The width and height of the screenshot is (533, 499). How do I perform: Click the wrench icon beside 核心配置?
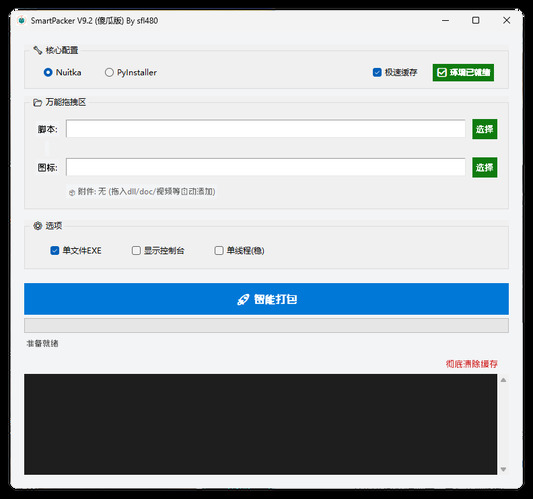pyautogui.click(x=37, y=50)
